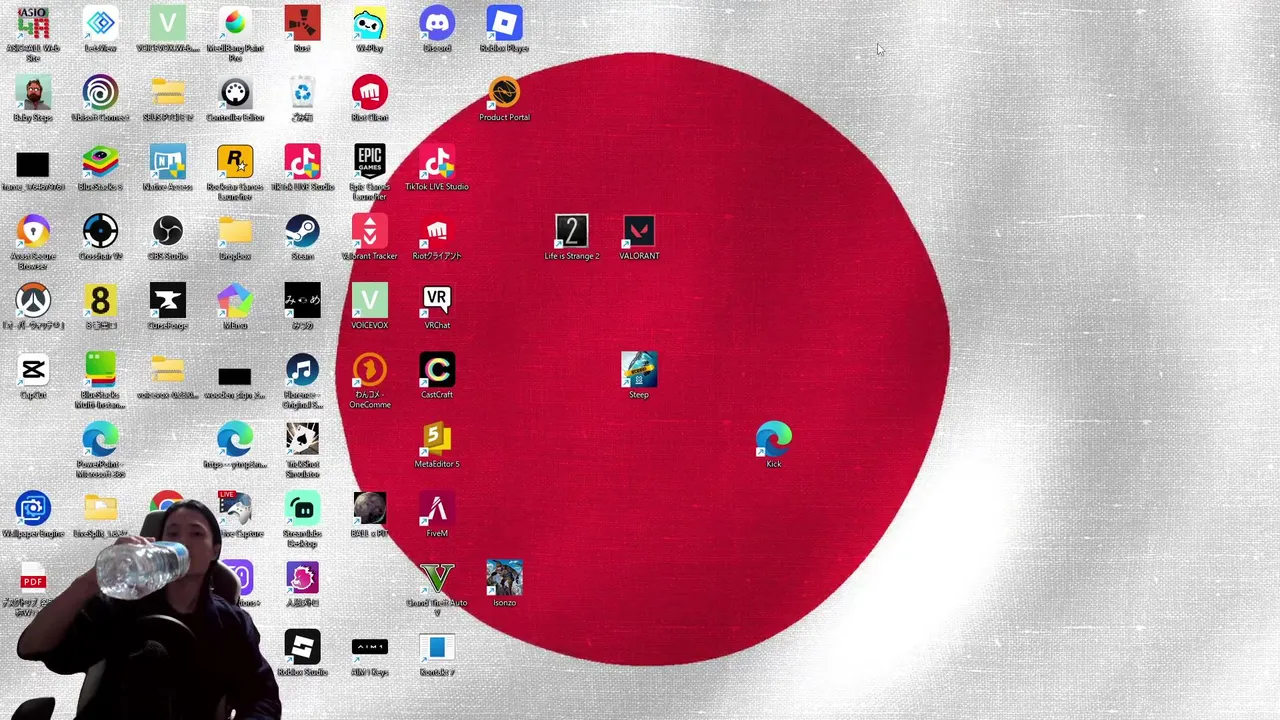Select the Steep game icon
The image size is (1280, 720).
[x=639, y=371]
